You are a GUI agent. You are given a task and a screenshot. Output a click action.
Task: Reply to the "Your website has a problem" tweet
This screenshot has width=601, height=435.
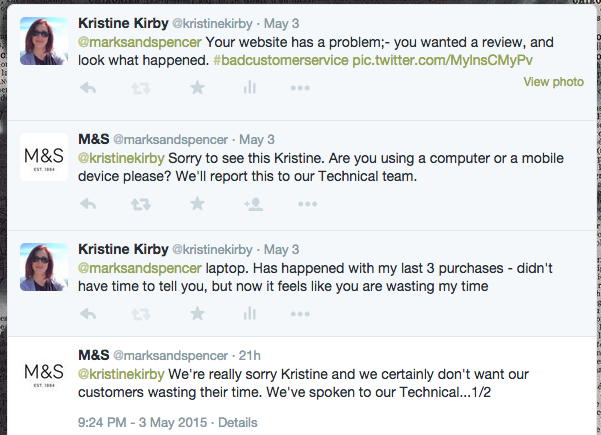coord(88,88)
